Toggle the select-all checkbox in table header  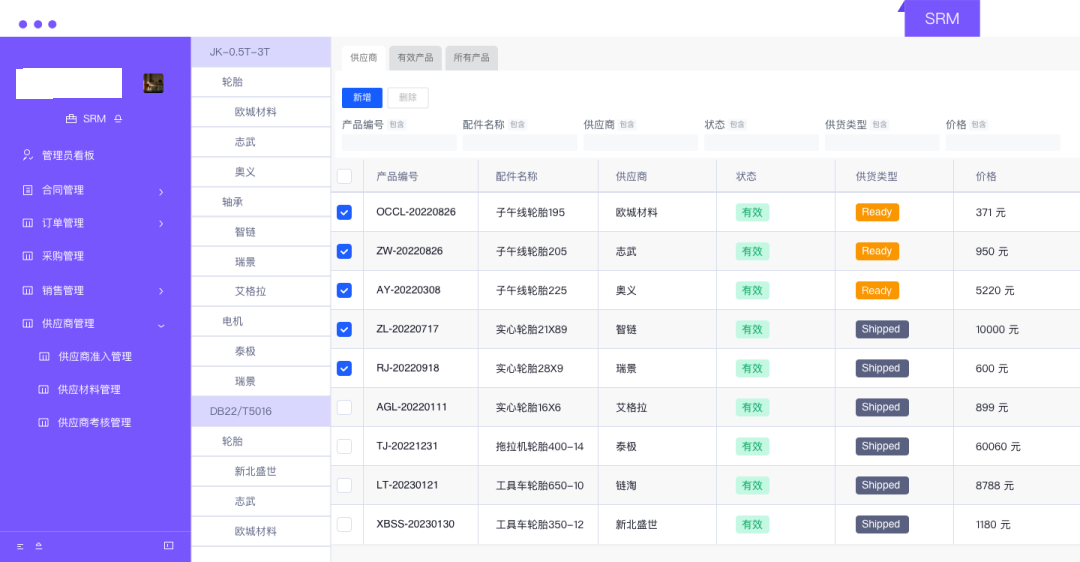344,176
